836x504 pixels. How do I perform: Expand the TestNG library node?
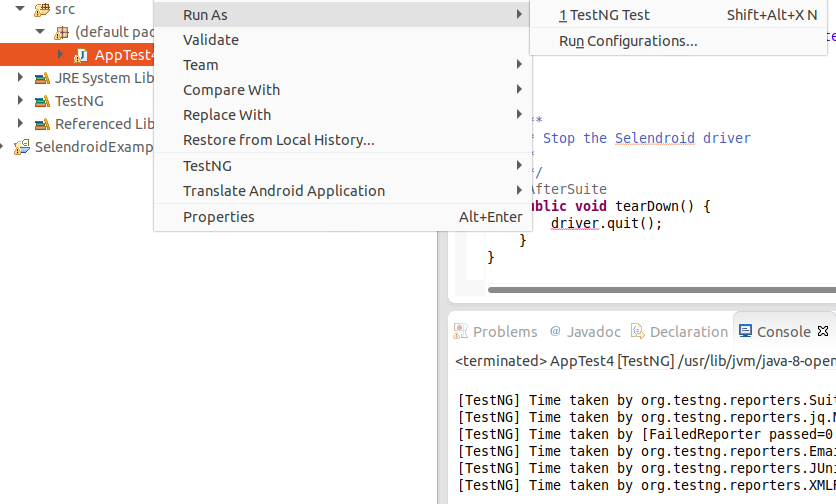tap(20, 100)
